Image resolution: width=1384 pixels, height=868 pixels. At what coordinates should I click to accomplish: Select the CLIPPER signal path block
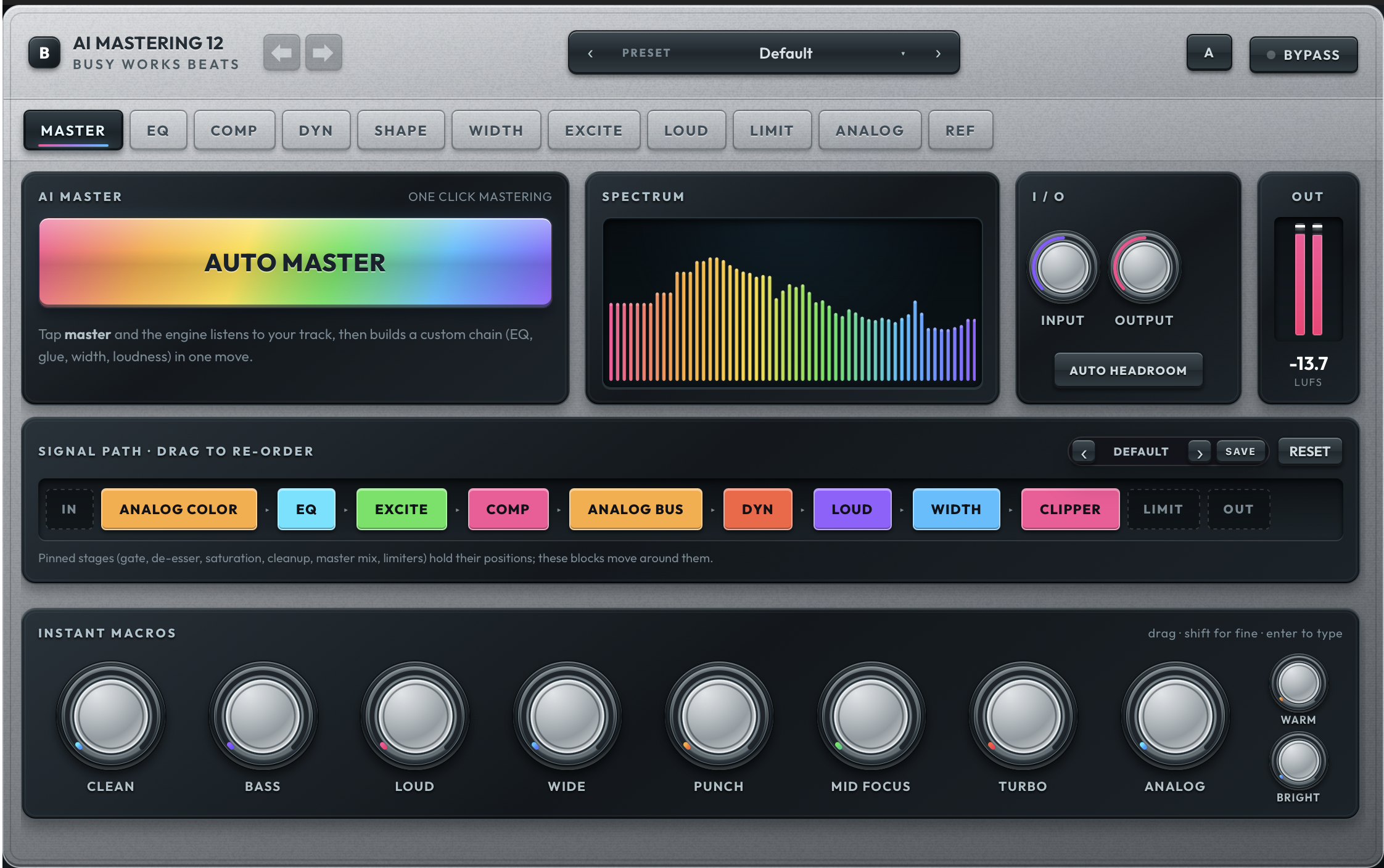click(x=1070, y=509)
